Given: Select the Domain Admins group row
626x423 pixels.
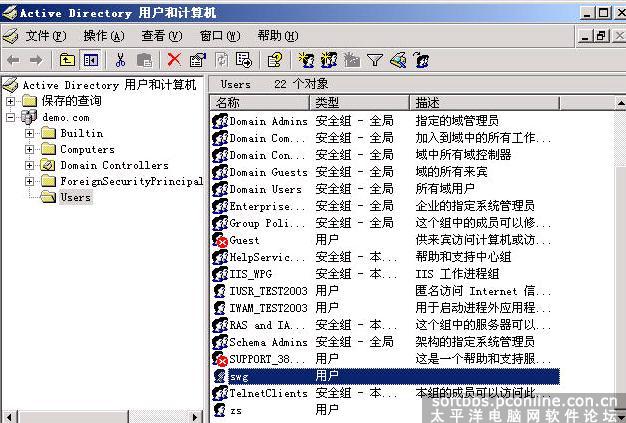Looking at the screenshot, I should [x=385, y=121].
